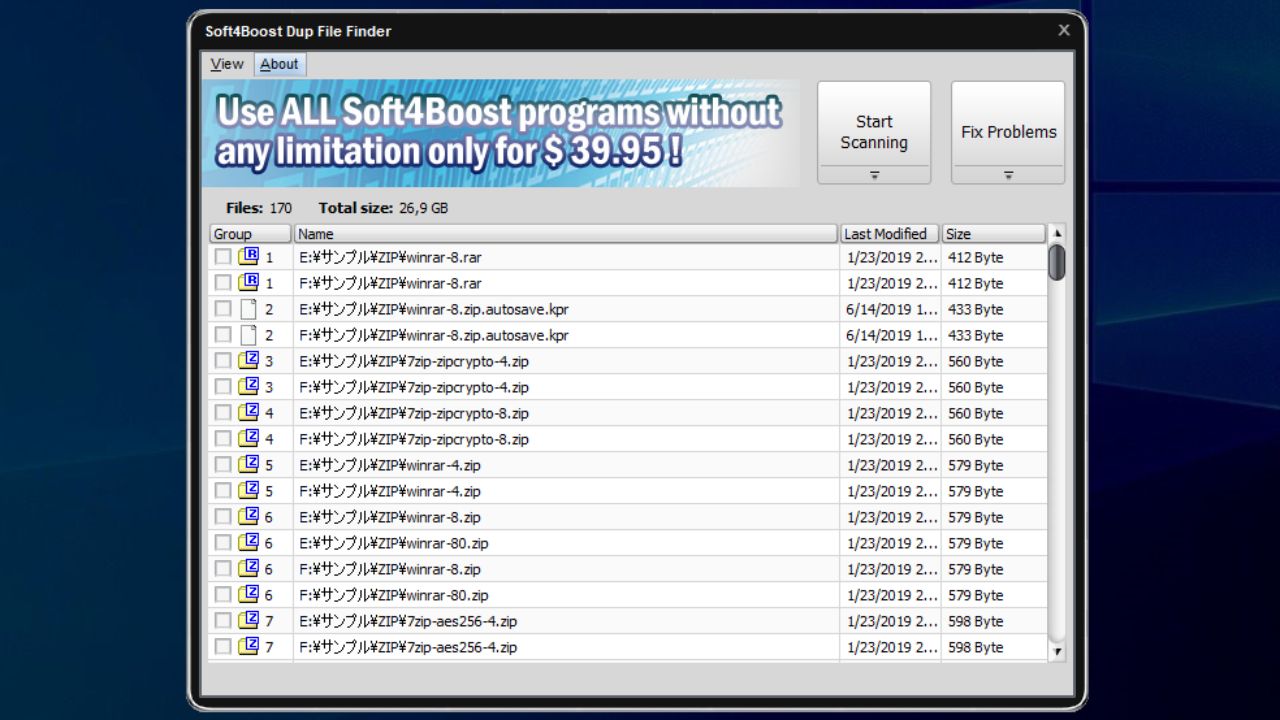Select the checkbox for E: winrar-4.zip
1280x720 pixels.
coord(223,465)
